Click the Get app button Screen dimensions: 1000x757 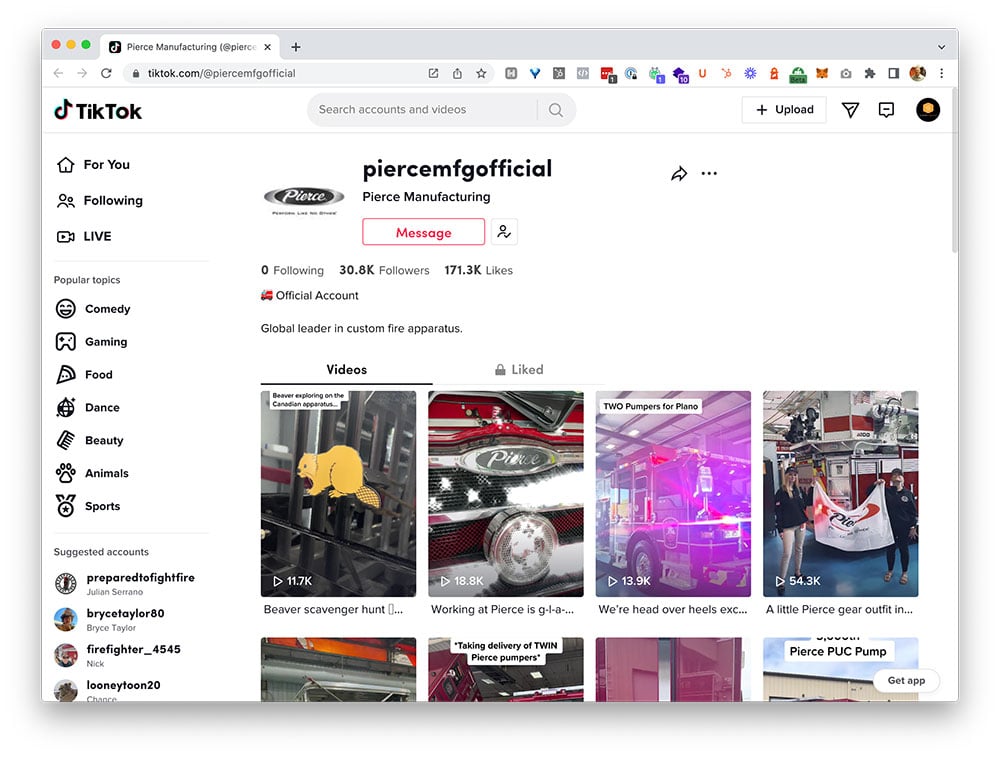point(906,680)
